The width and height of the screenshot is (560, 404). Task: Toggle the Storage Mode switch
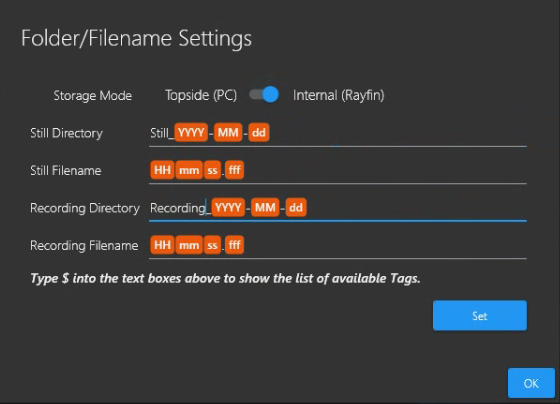coord(264,95)
